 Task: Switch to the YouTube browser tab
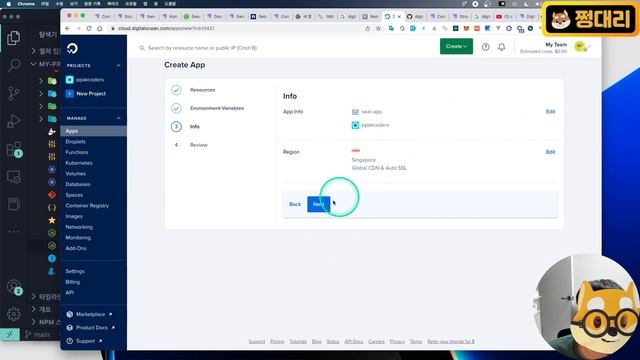(x=504, y=16)
